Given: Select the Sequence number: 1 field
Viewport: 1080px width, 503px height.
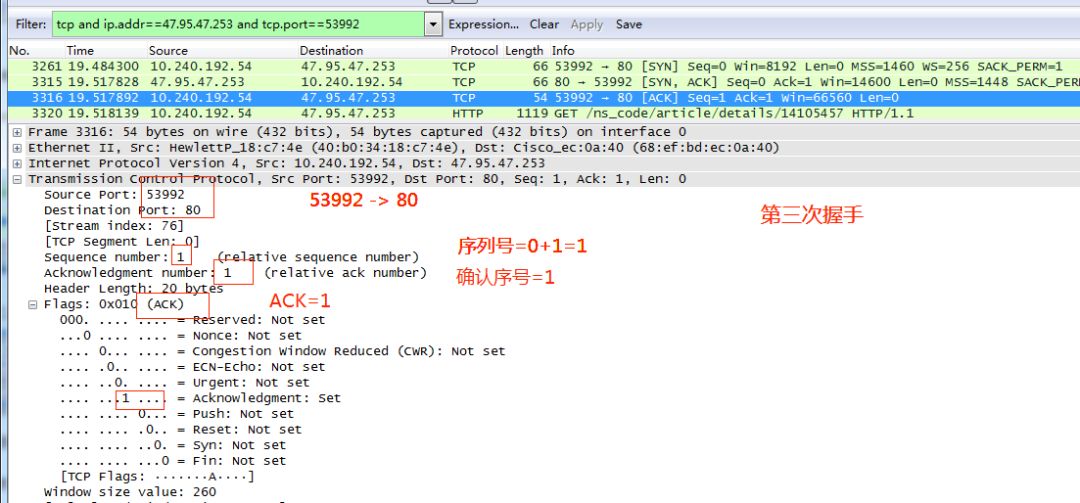Looking at the screenshot, I should tap(231, 257).
